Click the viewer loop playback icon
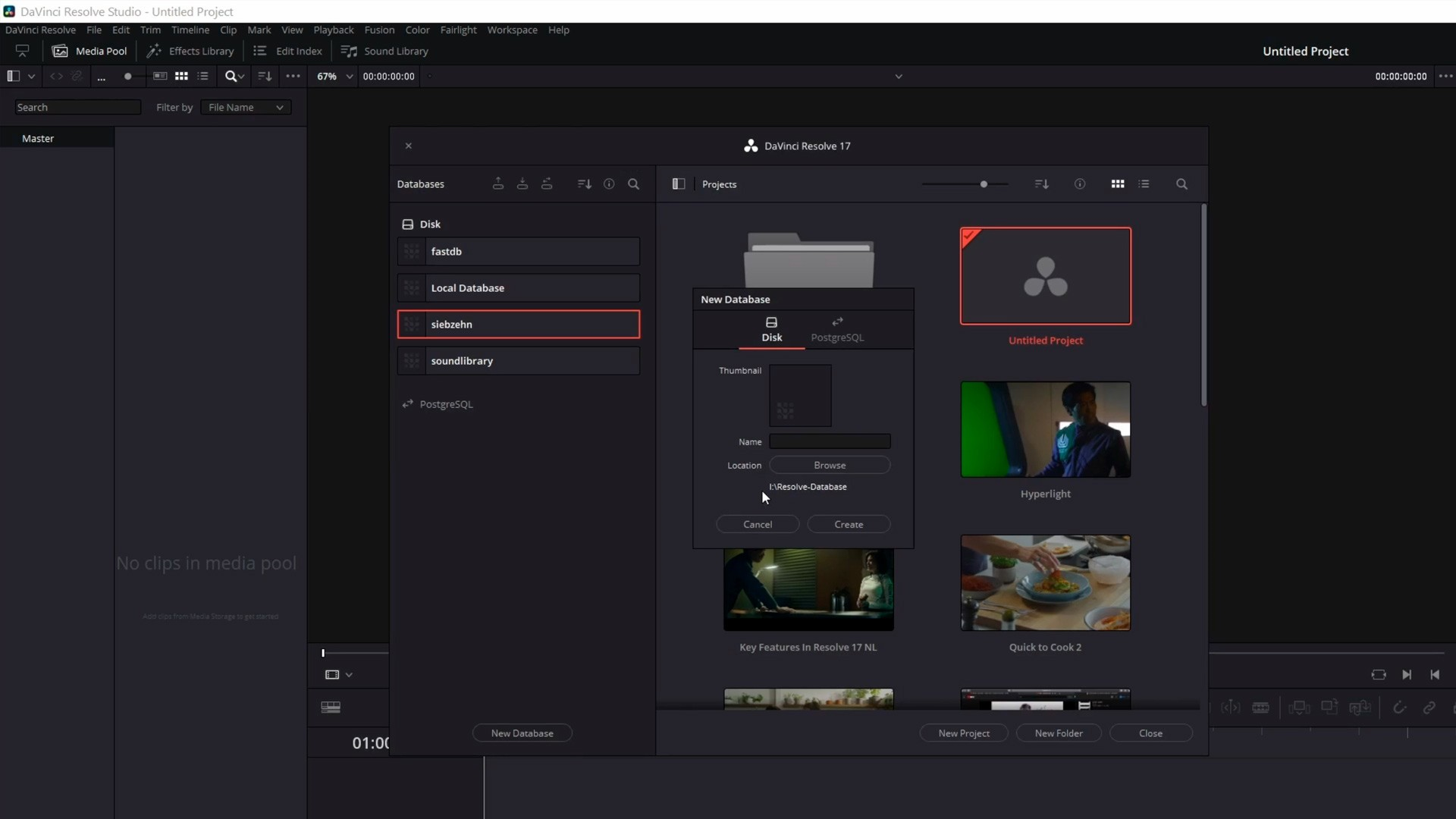The width and height of the screenshot is (1456, 819). [1379, 674]
